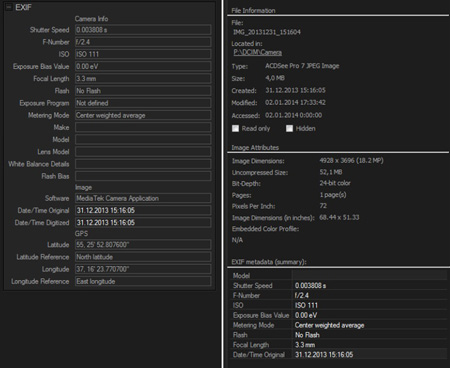Click image dimensions 4928 x 3696 value
Viewport: 450px width, 368px height.
(351, 161)
